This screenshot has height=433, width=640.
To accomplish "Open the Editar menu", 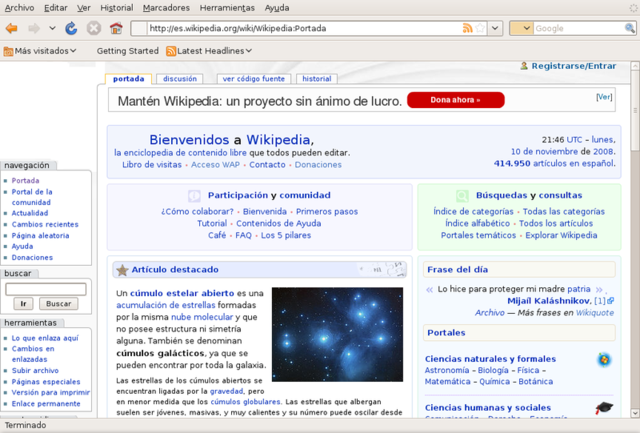I will 56,8.
